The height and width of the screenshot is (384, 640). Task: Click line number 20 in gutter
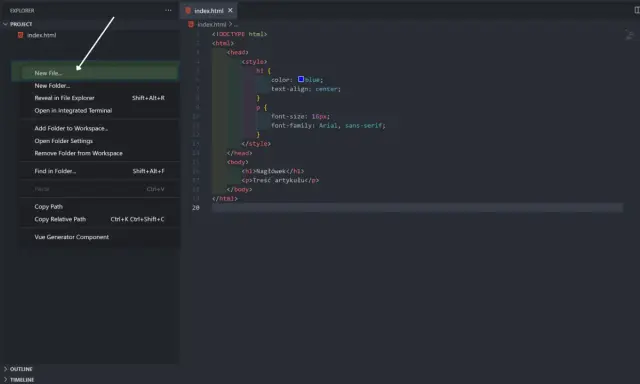point(196,208)
